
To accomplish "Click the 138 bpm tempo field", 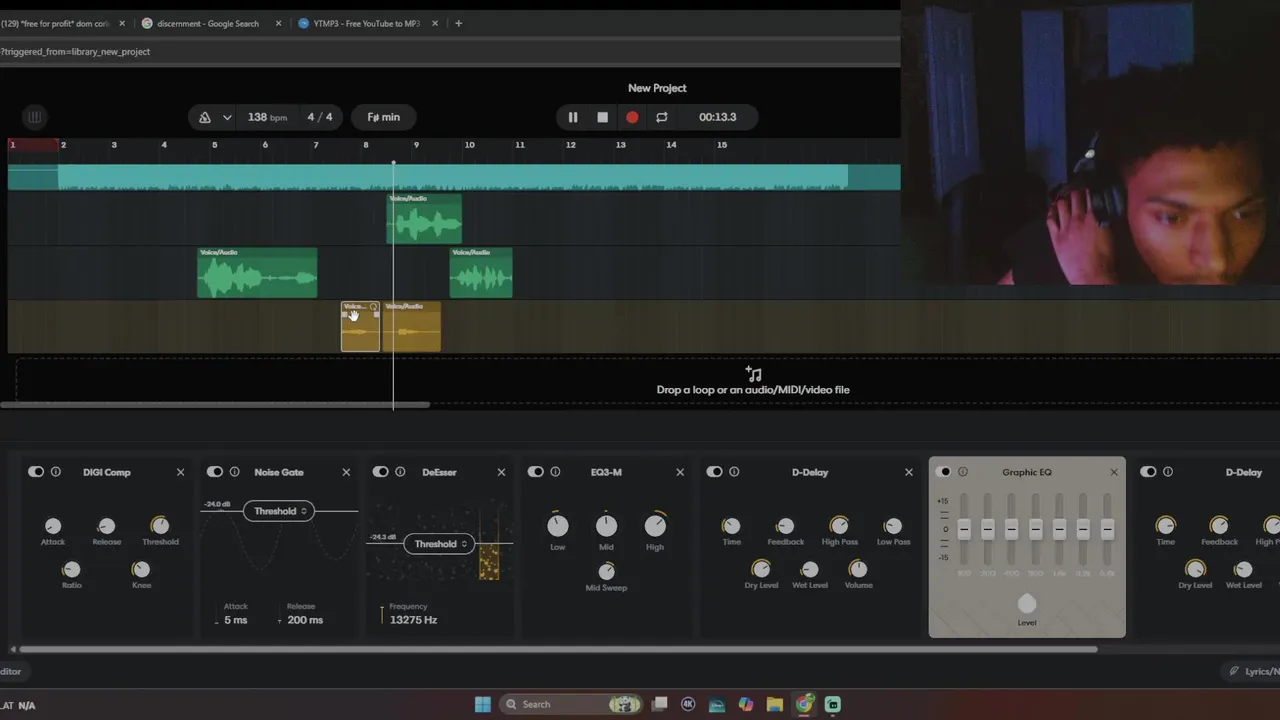I will 267,117.
